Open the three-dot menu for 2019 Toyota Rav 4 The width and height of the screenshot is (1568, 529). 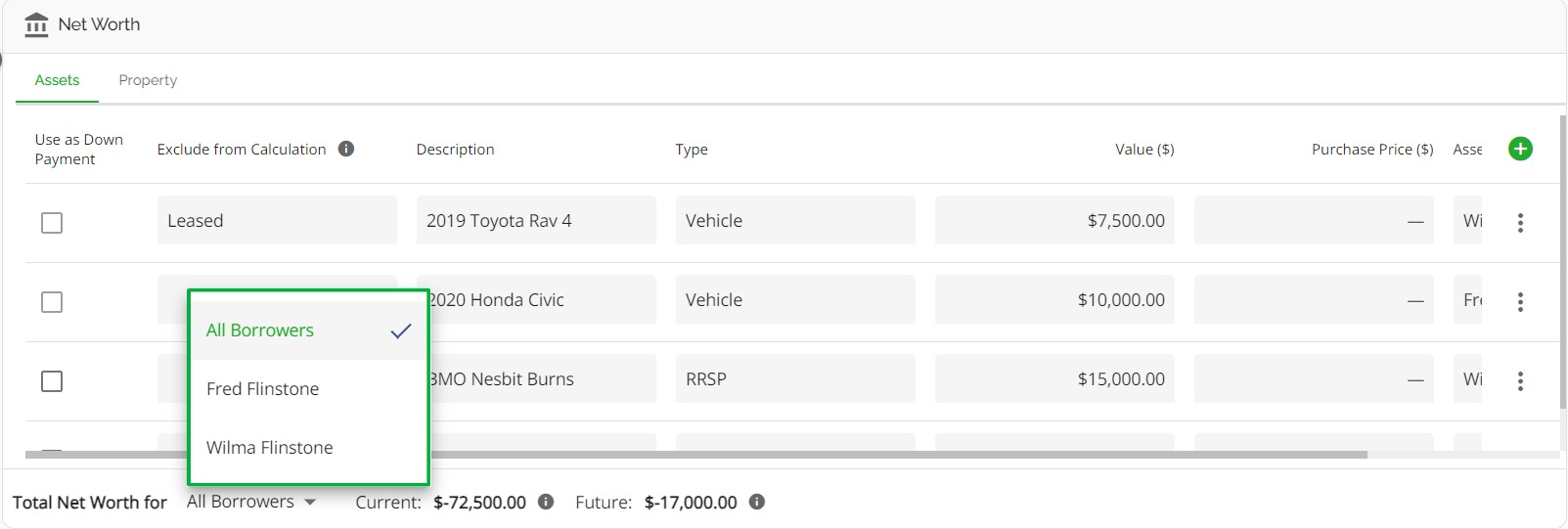click(x=1520, y=223)
